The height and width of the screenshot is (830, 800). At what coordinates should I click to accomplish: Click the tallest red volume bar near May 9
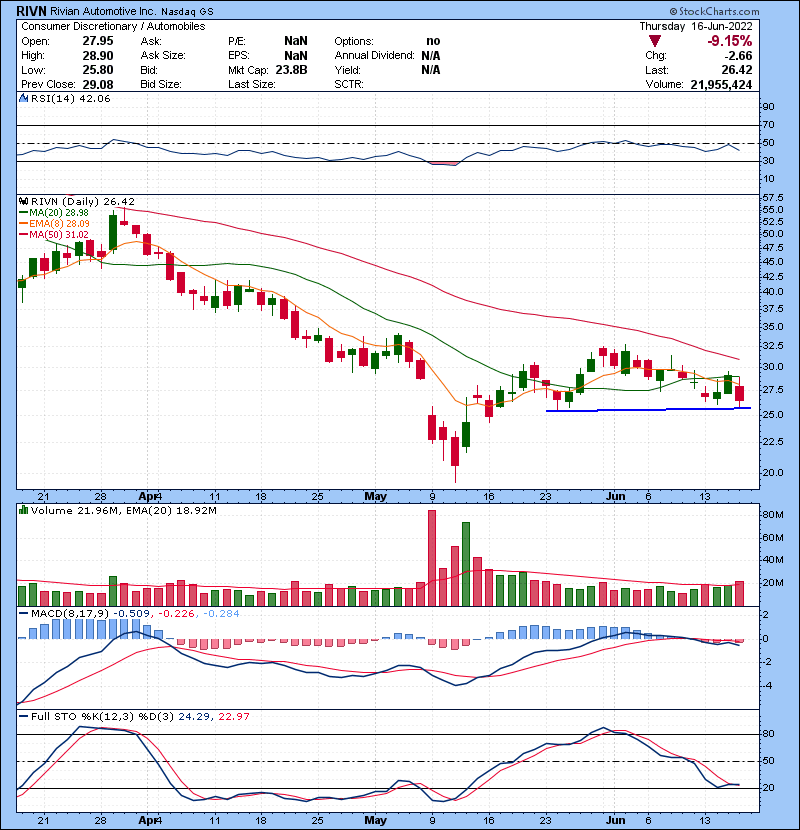click(432, 558)
